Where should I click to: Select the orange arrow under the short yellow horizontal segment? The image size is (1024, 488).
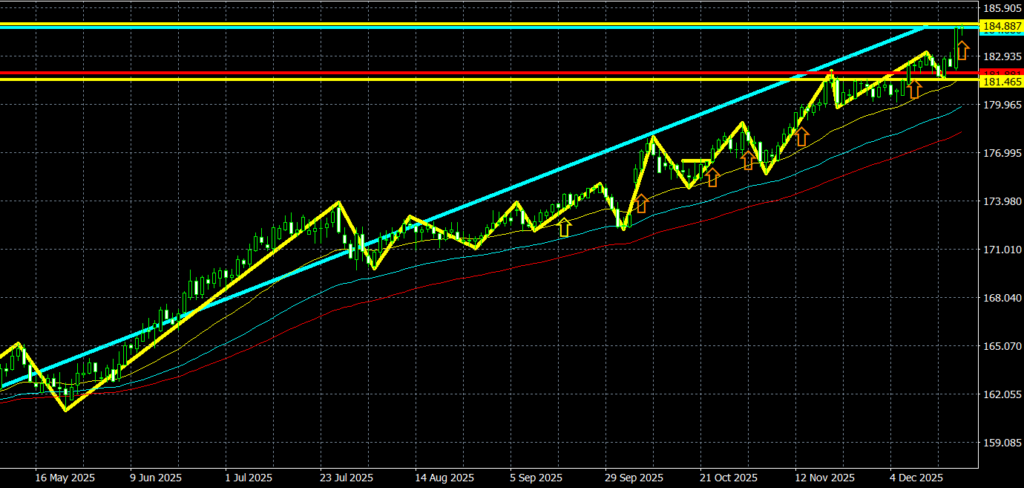pyautogui.click(x=713, y=177)
